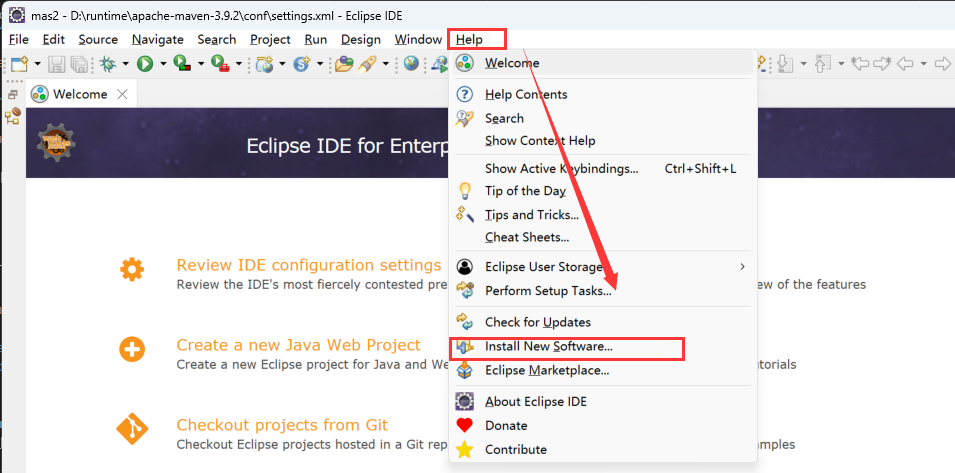Open Checkout projects from Git link
Screen dimensions: 955x473
[282, 425]
